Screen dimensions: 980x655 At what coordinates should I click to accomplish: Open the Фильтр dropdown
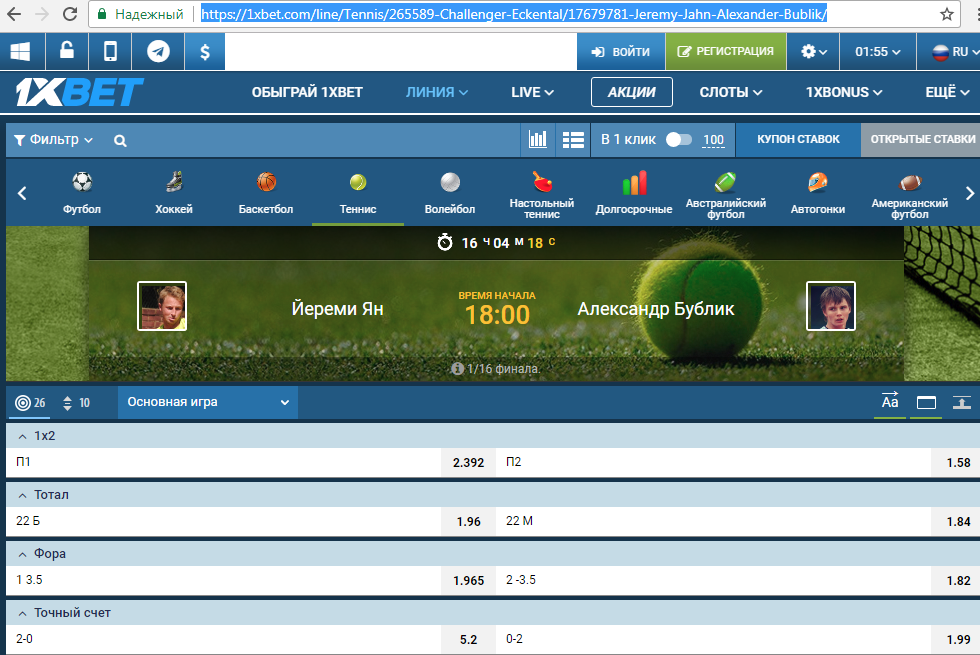(x=53, y=140)
